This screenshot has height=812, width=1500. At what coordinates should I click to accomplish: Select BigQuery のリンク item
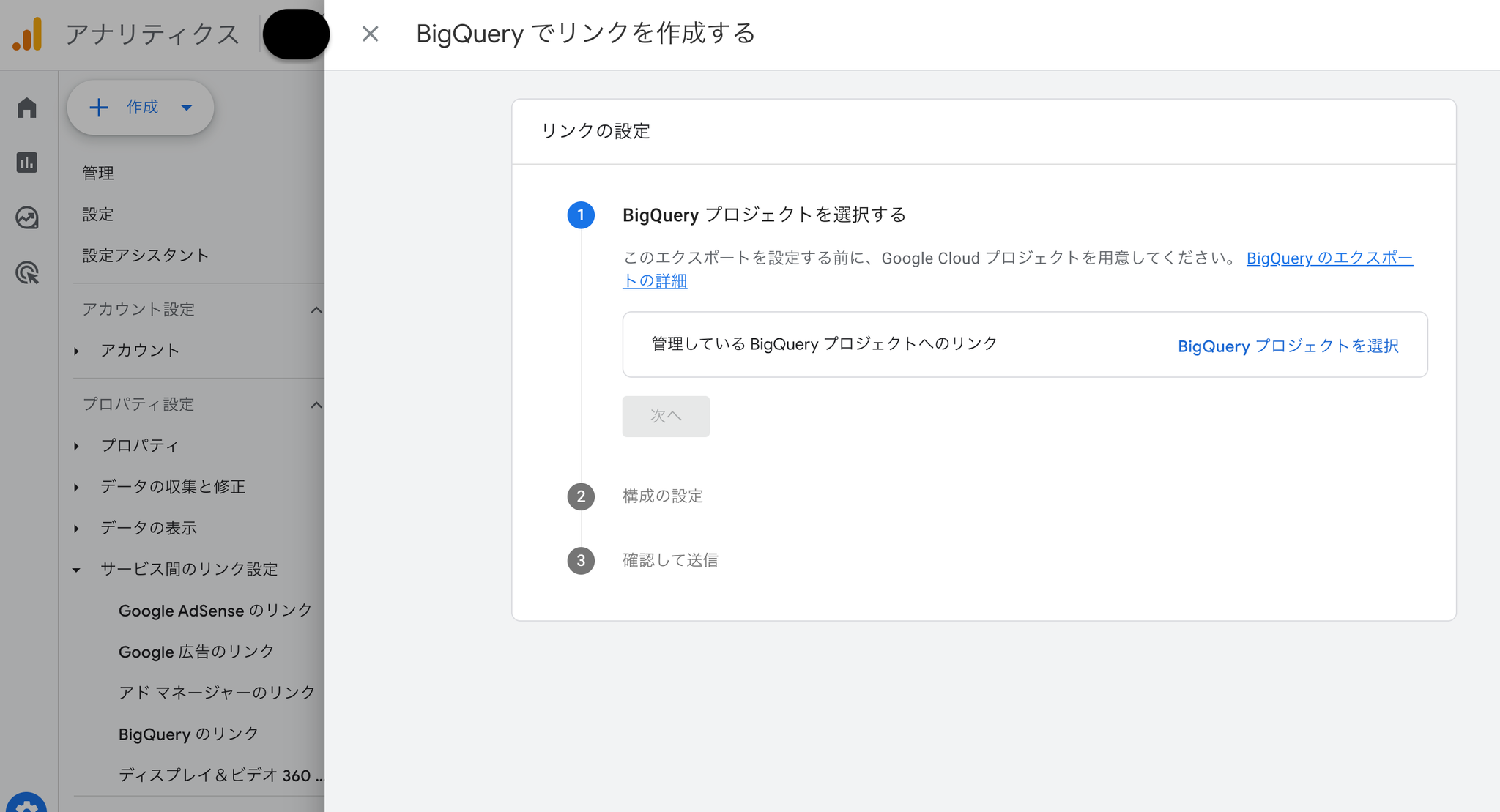(x=189, y=734)
